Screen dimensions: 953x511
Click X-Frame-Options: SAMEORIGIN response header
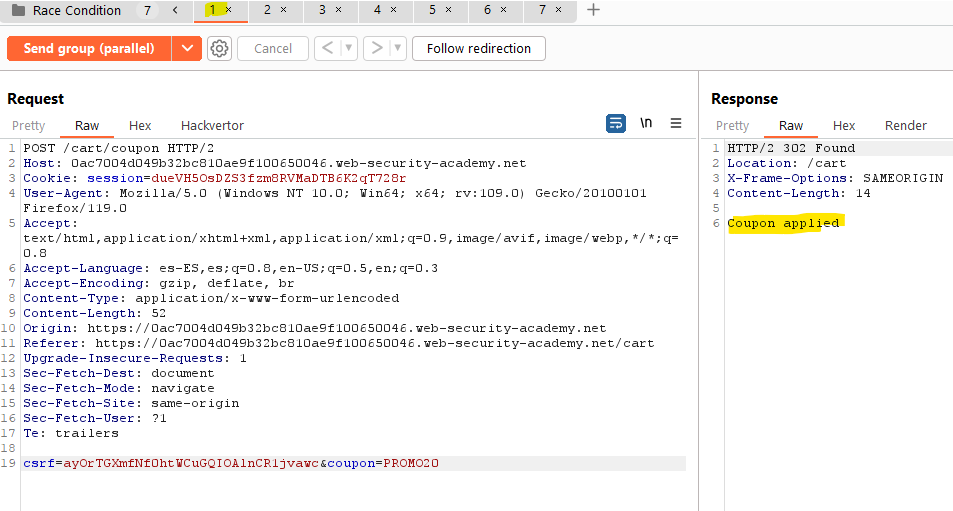[835, 178]
